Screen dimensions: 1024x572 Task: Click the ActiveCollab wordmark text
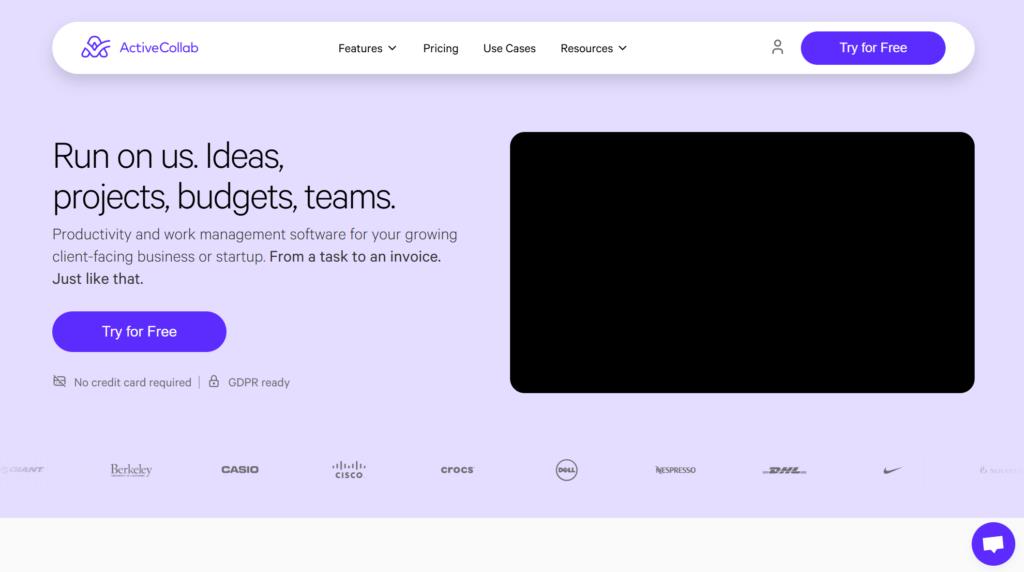coord(159,48)
